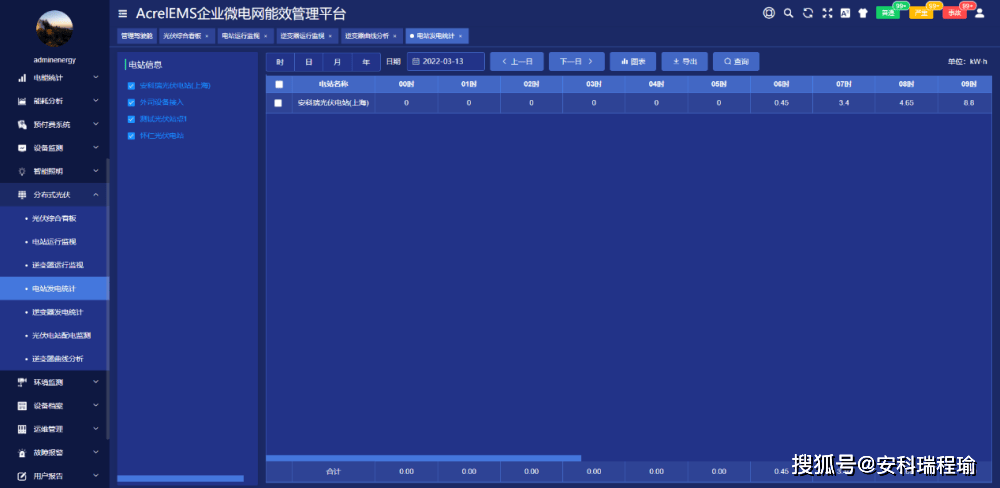Image resolution: width=1000 pixels, height=488 pixels.
Task: Click the refresh icon in the header
Action: [807, 13]
